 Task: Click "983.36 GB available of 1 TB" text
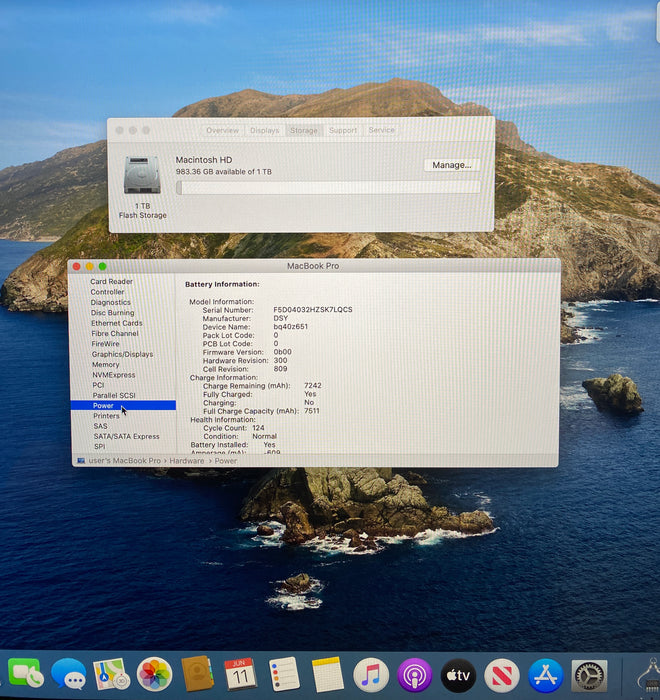pos(223,172)
